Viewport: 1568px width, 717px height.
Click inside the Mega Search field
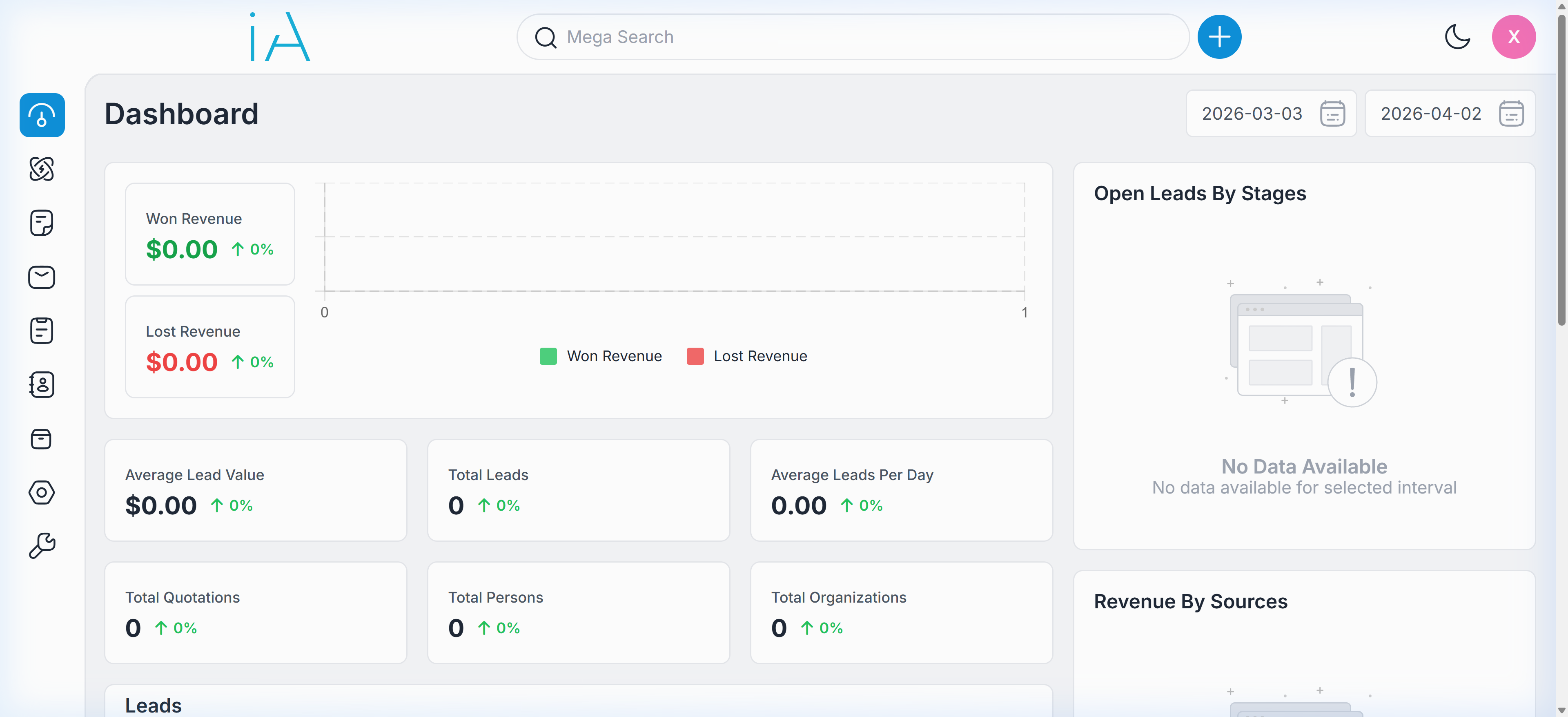[x=791, y=36]
